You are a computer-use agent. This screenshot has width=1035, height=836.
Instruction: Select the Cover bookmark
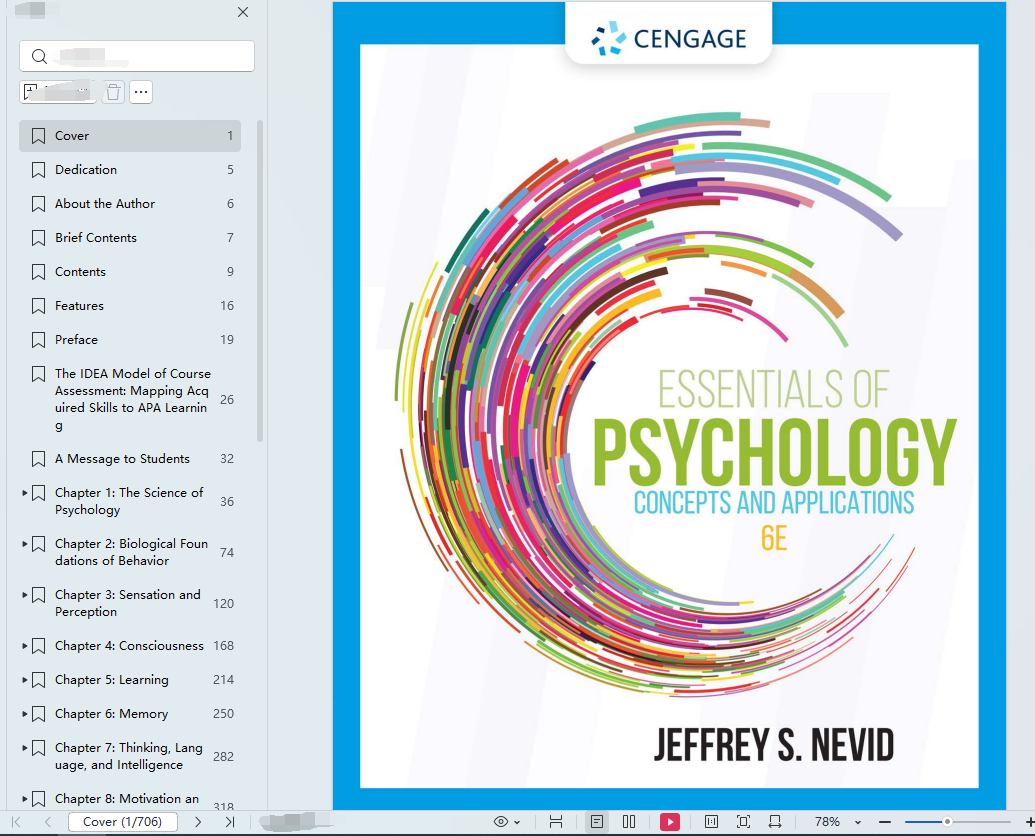130,136
